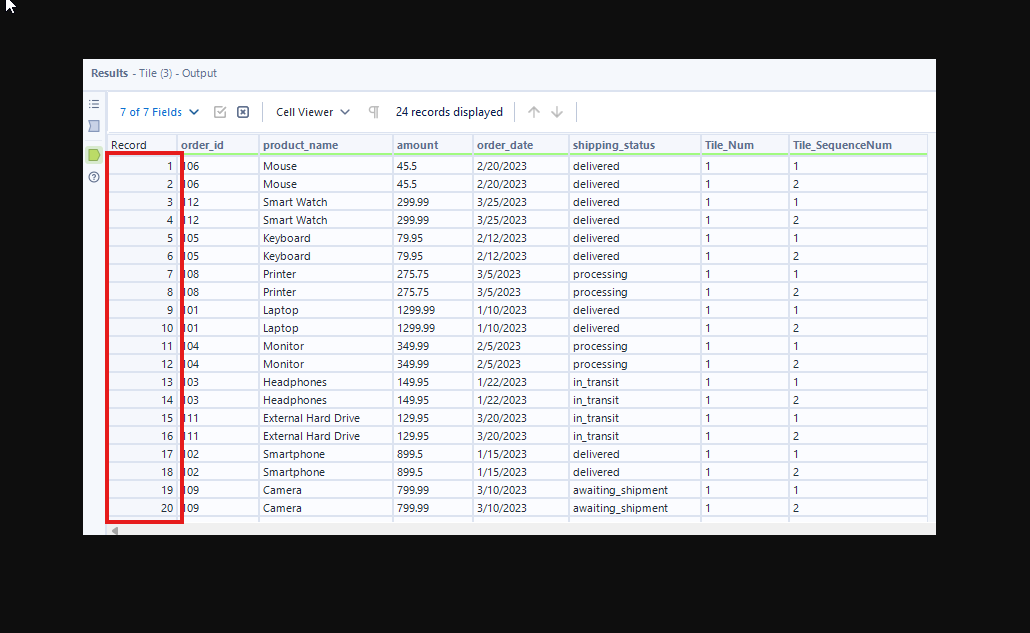This screenshot has height=633, width=1030.
Task: Select the order_date column header
Action: (x=504, y=145)
